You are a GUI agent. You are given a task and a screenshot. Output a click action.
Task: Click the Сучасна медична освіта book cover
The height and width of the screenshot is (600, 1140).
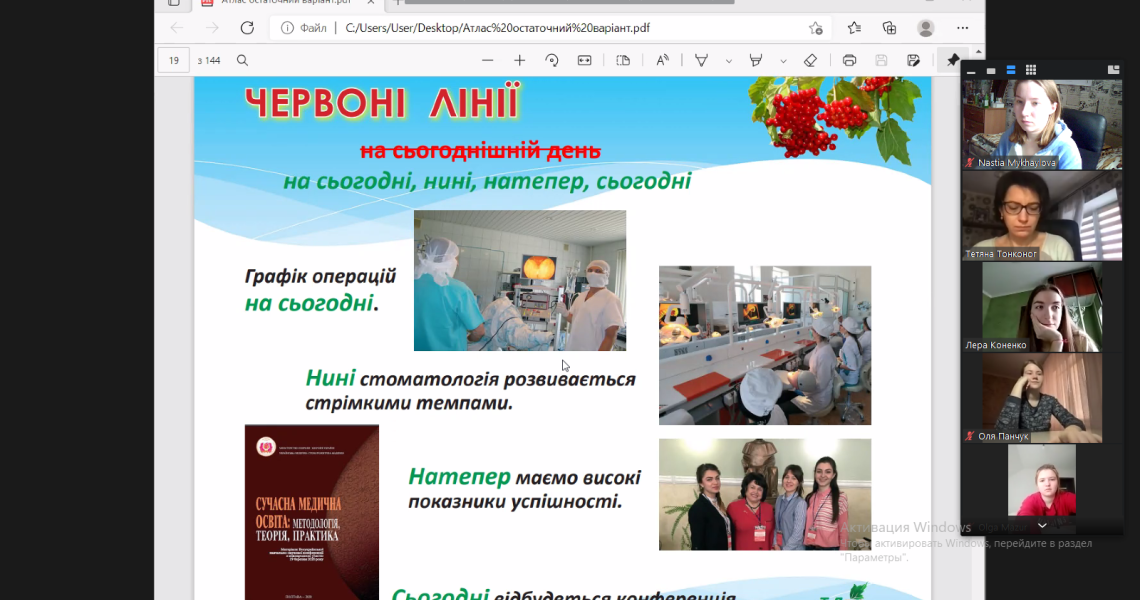pyautogui.click(x=312, y=512)
